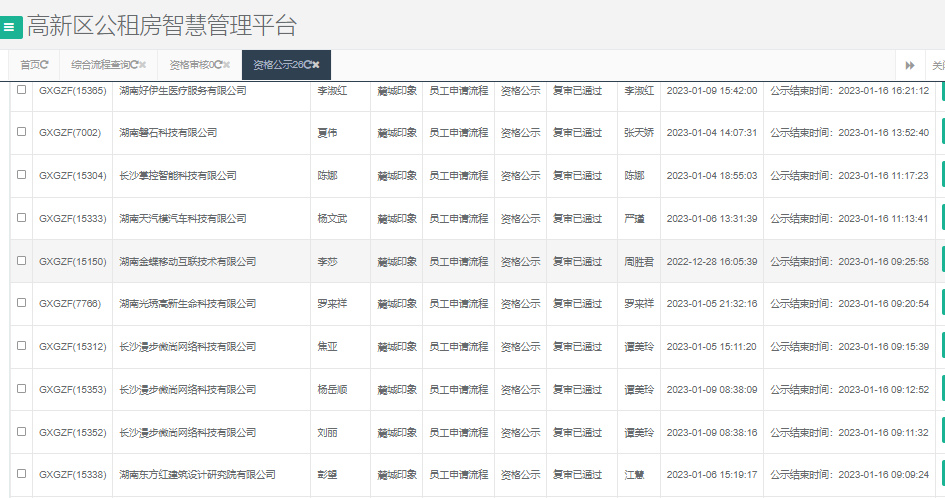The width and height of the screenshot is (945, 498).
Task: Close the 综合流程查询 tab
Action: pos(143,65)
